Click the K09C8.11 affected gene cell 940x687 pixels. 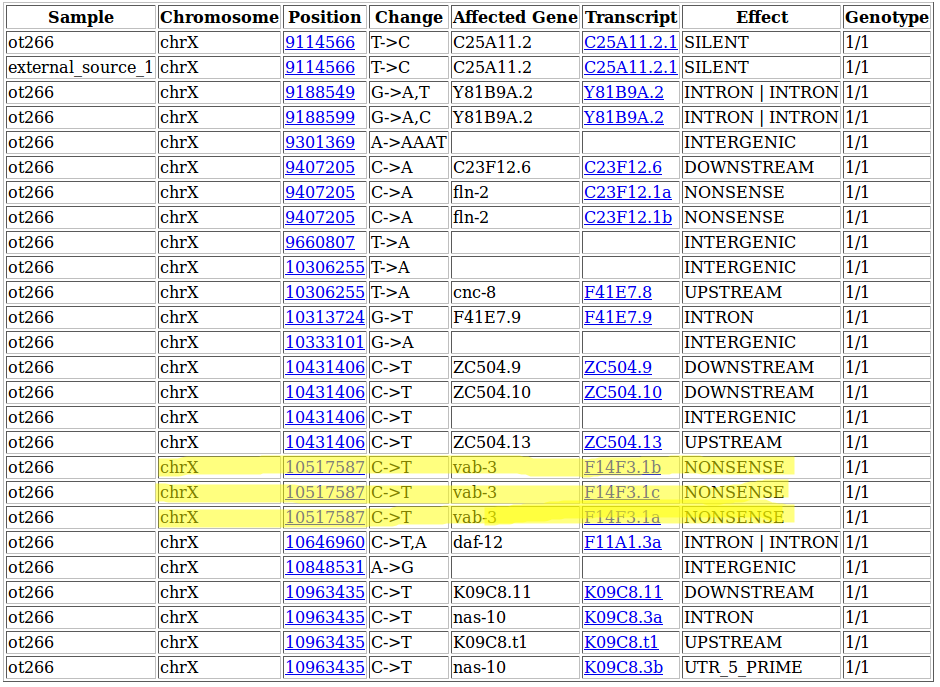(516, 592)
